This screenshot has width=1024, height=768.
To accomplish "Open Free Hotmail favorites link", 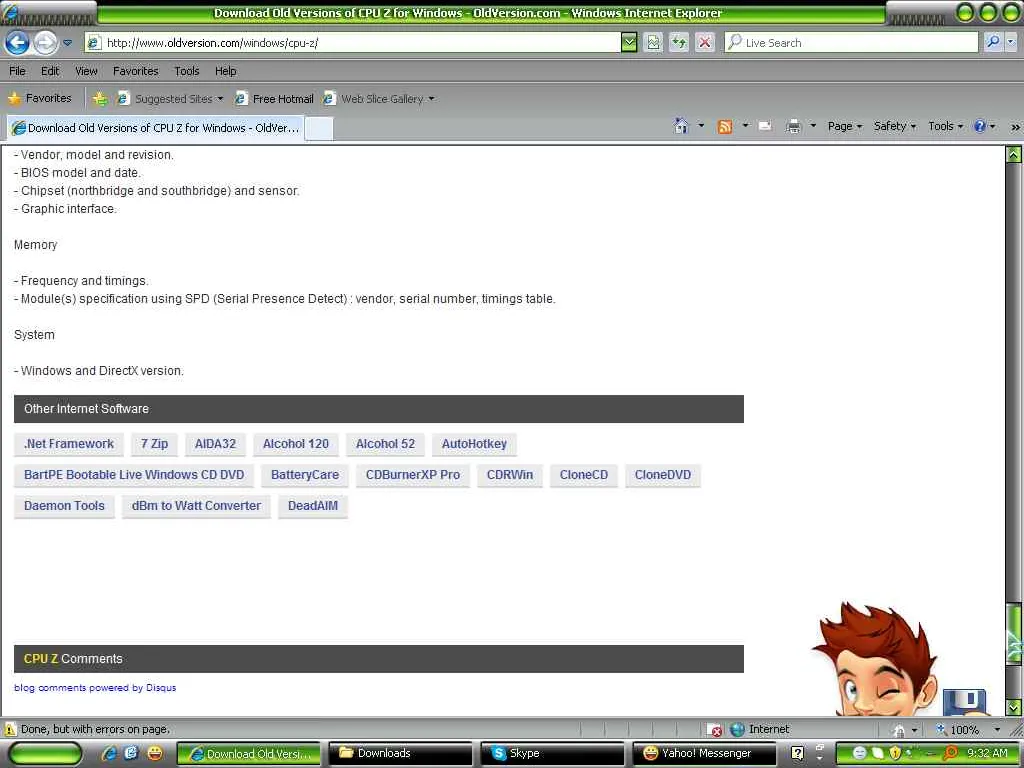I will pos(274,99).
